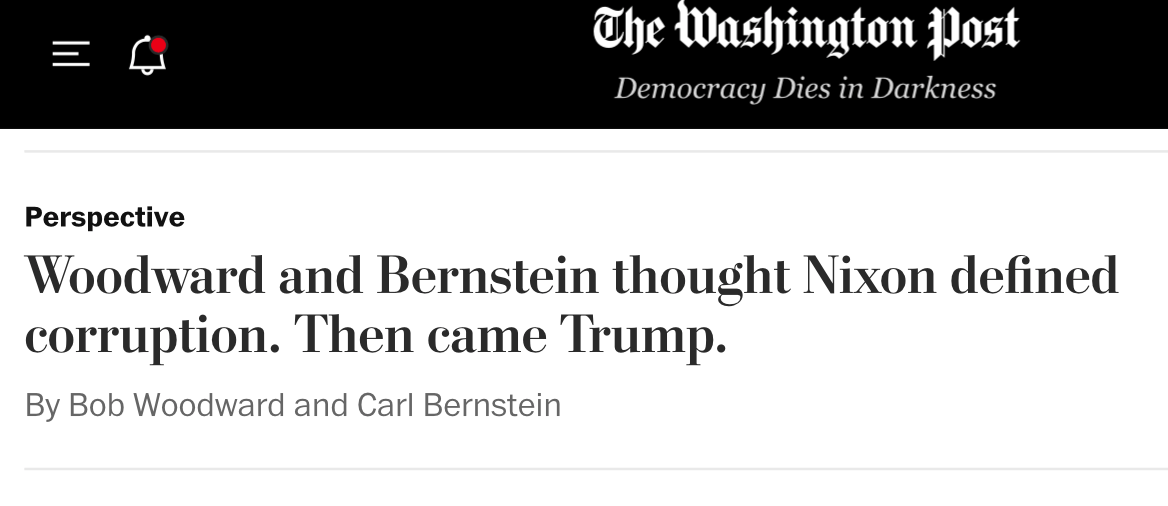Viewport: 1168px width, 506px height.
Task: Click the red badge on the bell
Action: [x=159, y=44]
